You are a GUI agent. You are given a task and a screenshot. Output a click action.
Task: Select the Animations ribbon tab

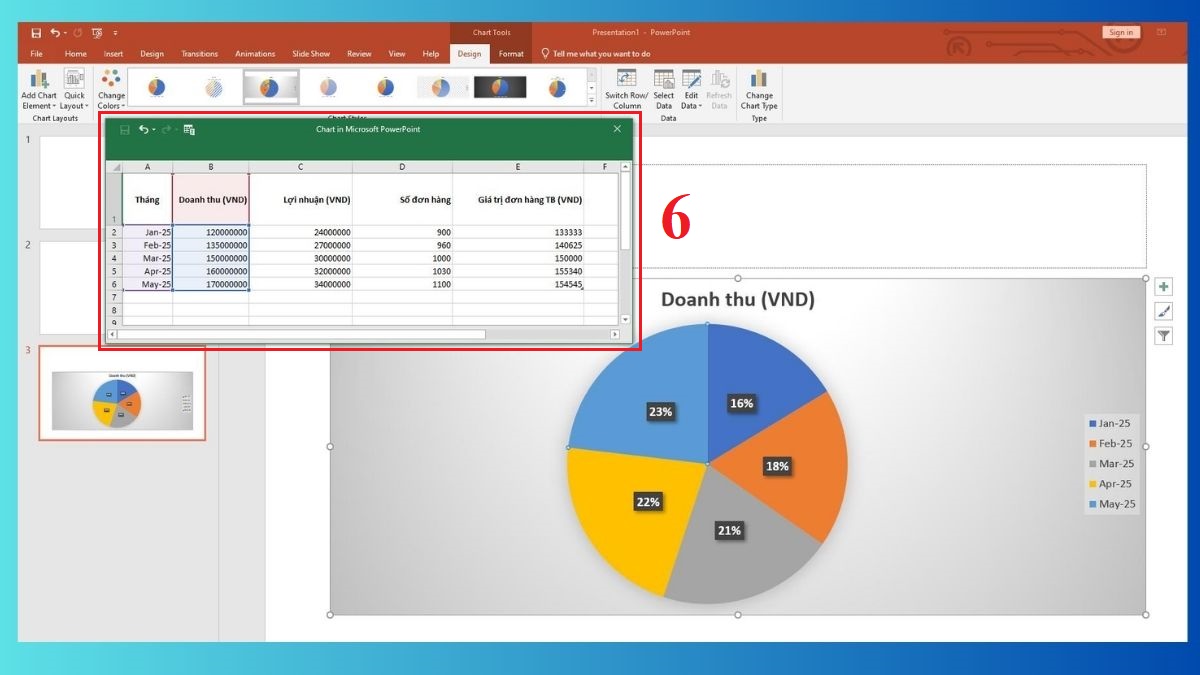[255, 54]
